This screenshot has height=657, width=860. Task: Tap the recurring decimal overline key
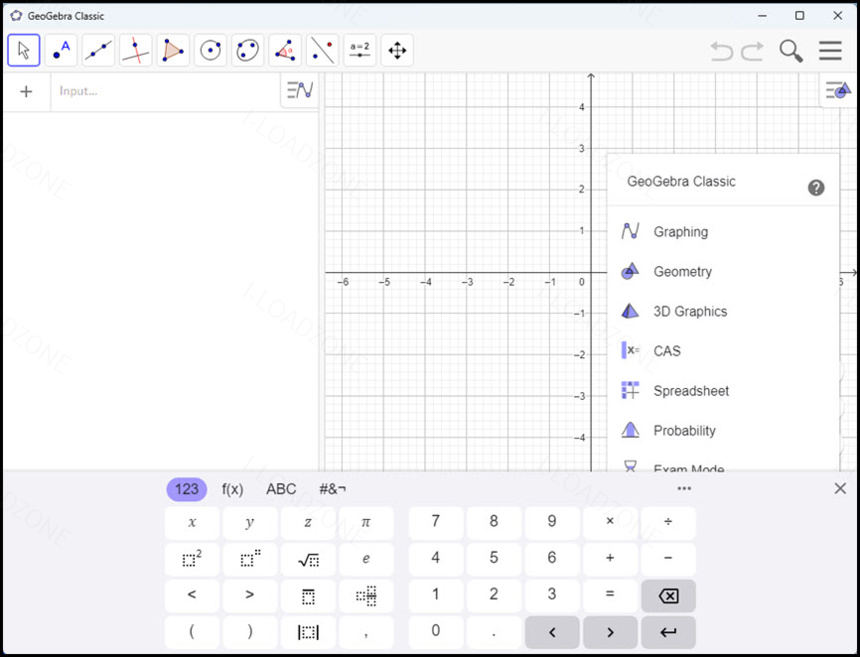click(308, 595)
